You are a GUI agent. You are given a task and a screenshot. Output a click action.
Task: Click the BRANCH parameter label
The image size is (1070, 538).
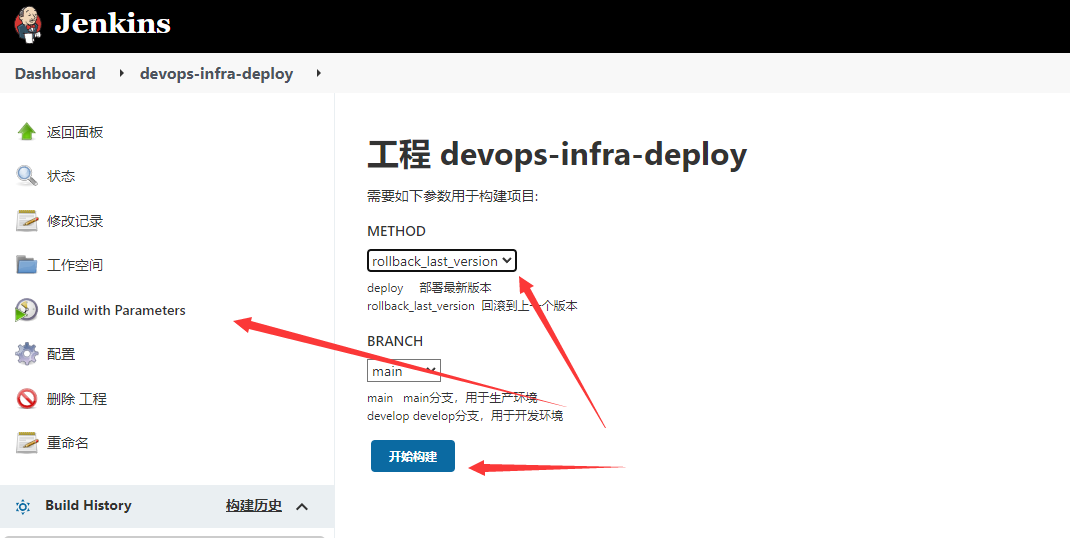[395, 341]
